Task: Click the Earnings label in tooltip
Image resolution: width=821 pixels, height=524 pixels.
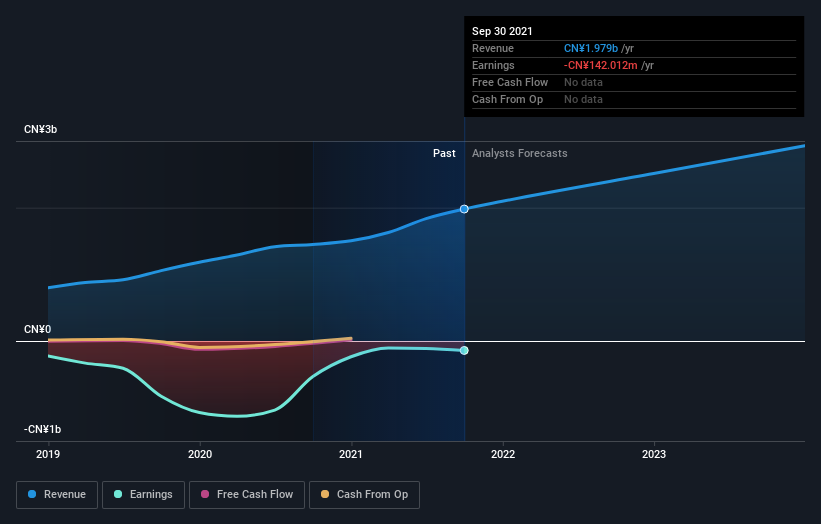Action: (x=493, y=65)
